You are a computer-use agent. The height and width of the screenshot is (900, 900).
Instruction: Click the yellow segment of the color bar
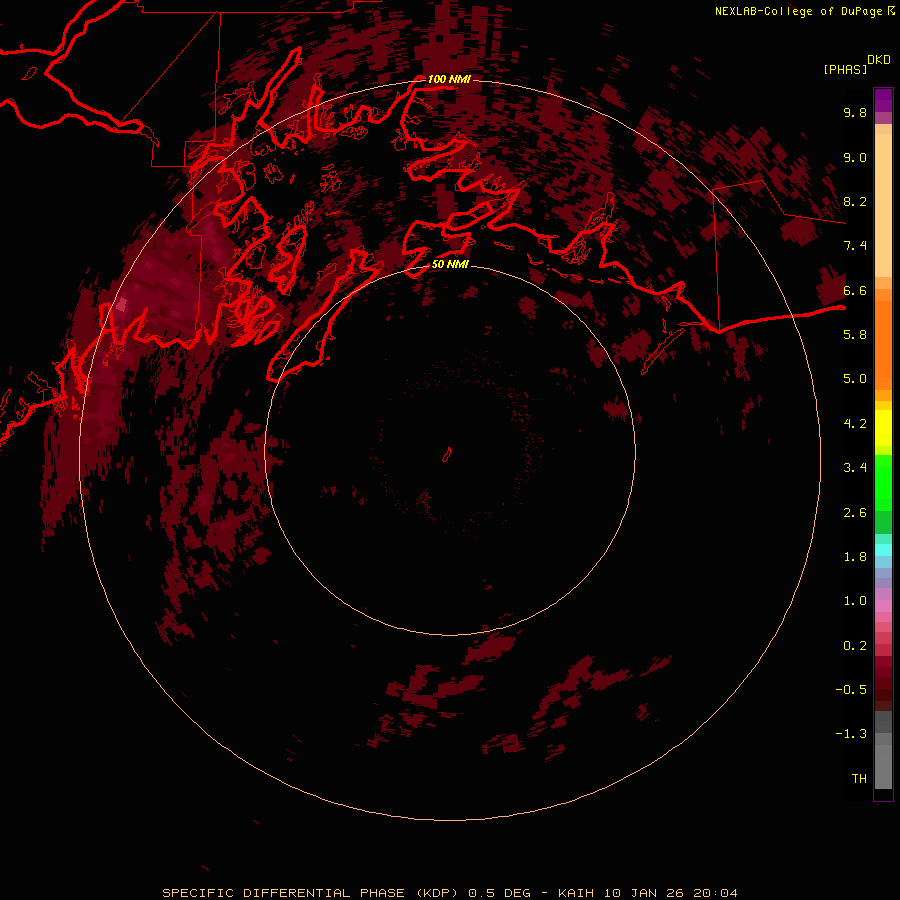[x=883, y=428]
